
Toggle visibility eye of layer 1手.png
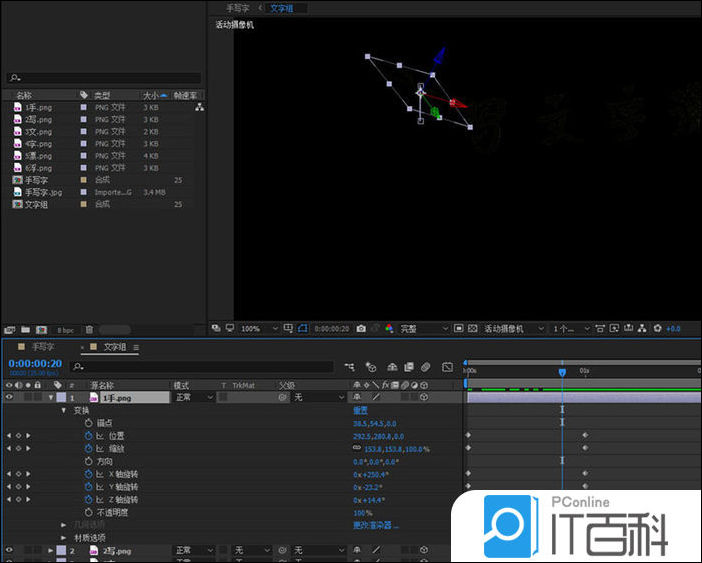point(10,397)
